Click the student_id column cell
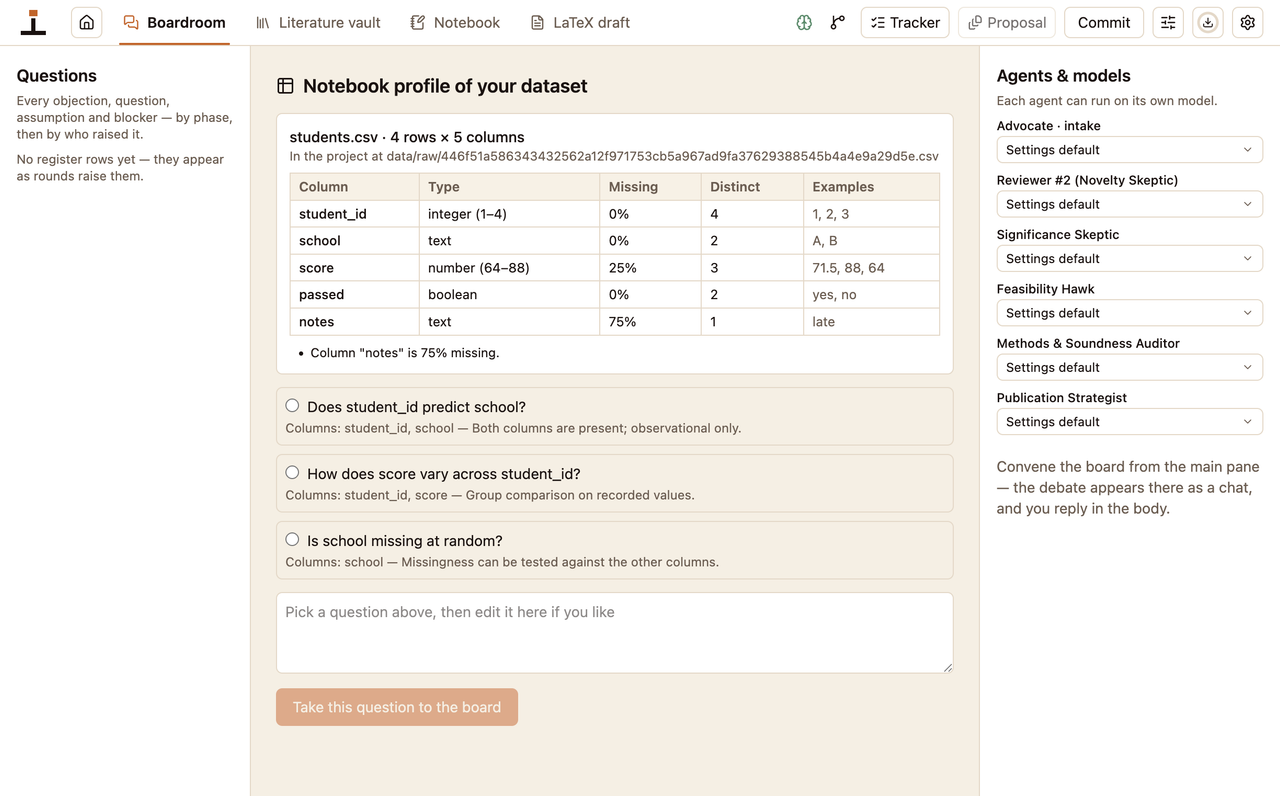The width and height of the screenshot is (1280, 796). pos(355,214)
